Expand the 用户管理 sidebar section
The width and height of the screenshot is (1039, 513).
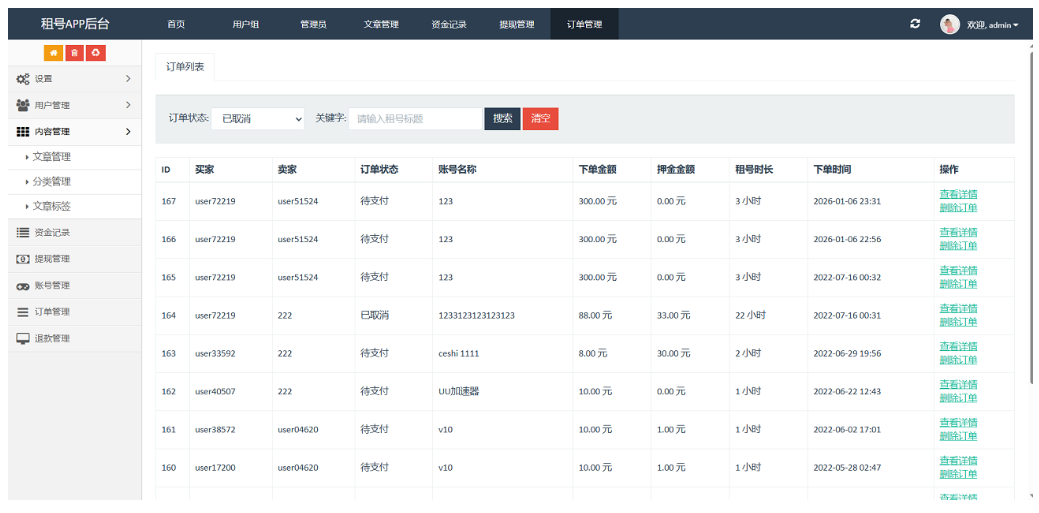pos(72,105)
